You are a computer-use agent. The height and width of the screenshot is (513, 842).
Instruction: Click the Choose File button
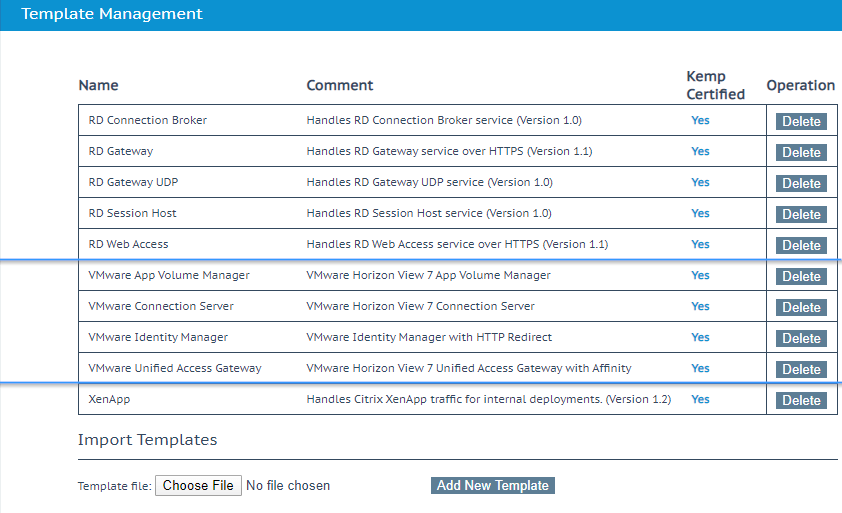click(198, 486)
